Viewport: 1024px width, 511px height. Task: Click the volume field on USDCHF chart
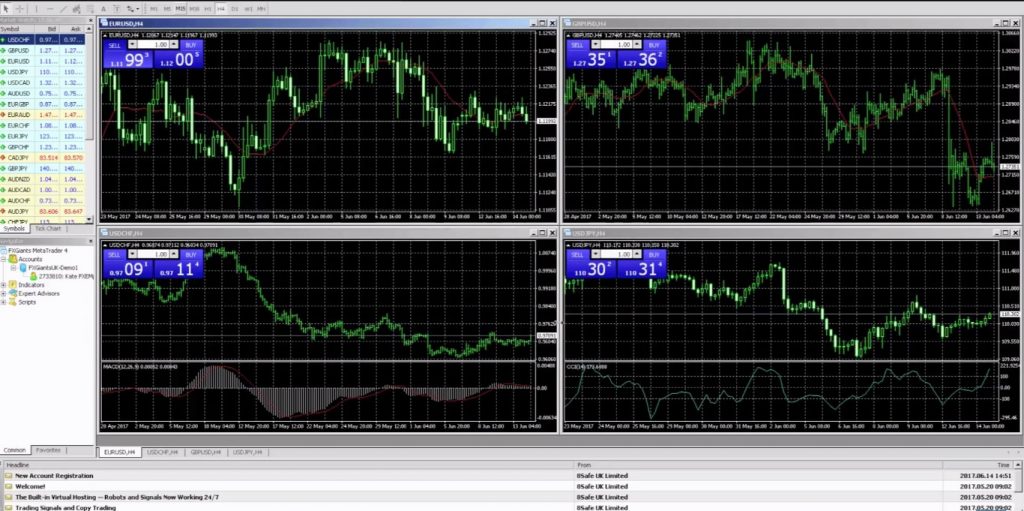coord(154,254)
